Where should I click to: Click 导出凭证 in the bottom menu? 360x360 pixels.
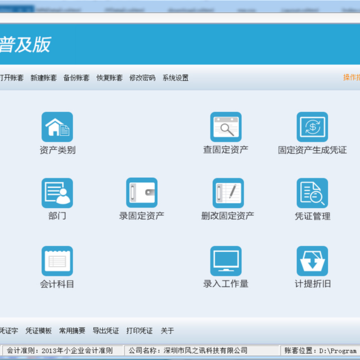(106, 331)
